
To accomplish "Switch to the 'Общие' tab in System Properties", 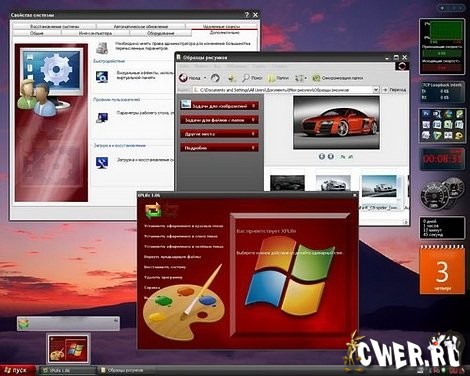I will click(x=37, y=33).
